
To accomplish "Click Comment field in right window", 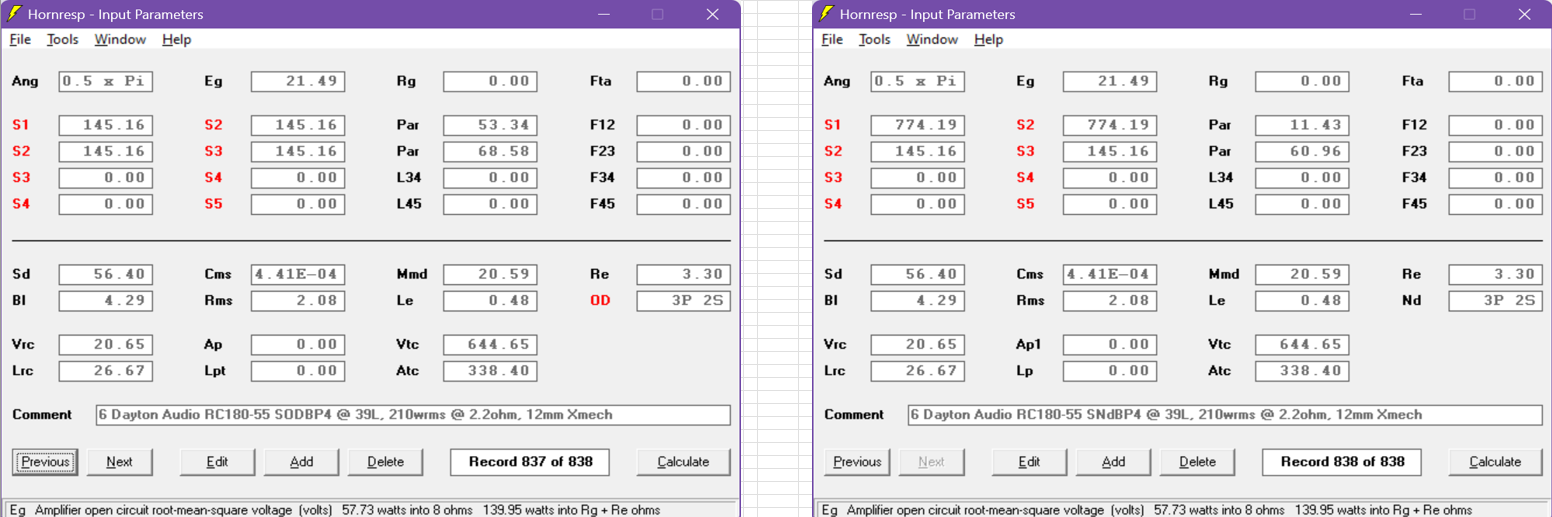I will [x=1225, y=415].
